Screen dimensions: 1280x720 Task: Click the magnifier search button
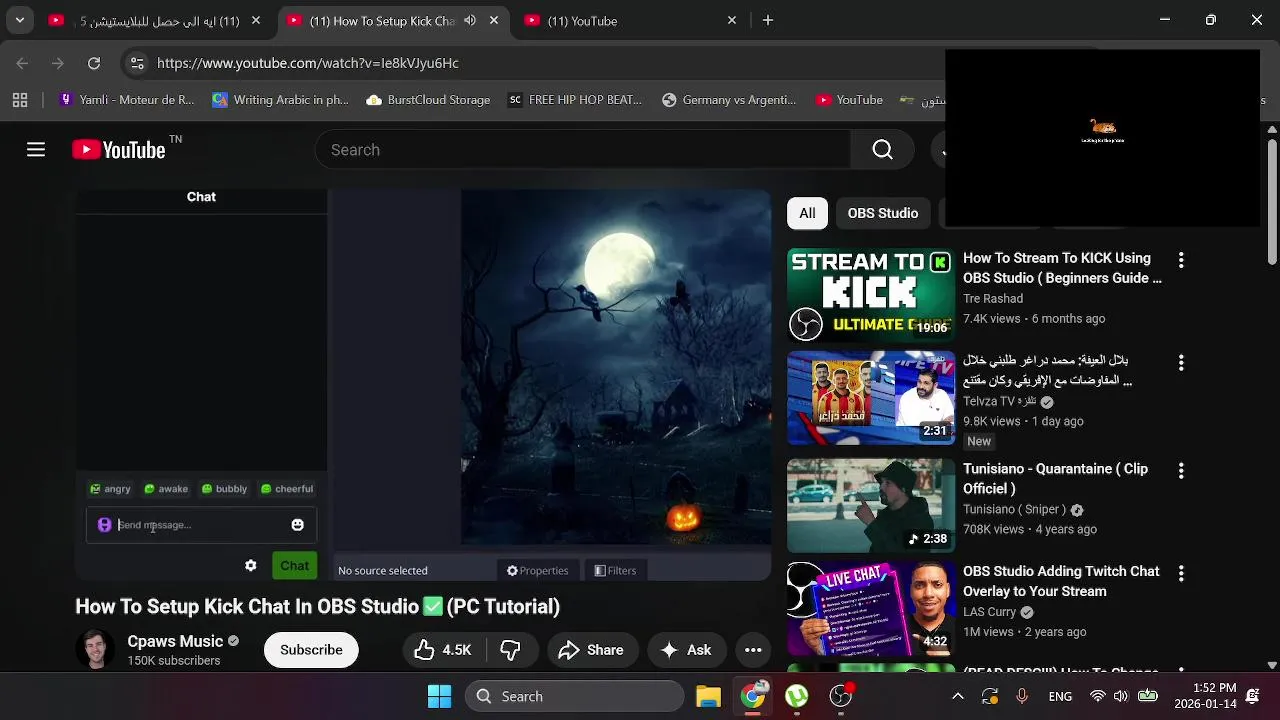(882, 150)
